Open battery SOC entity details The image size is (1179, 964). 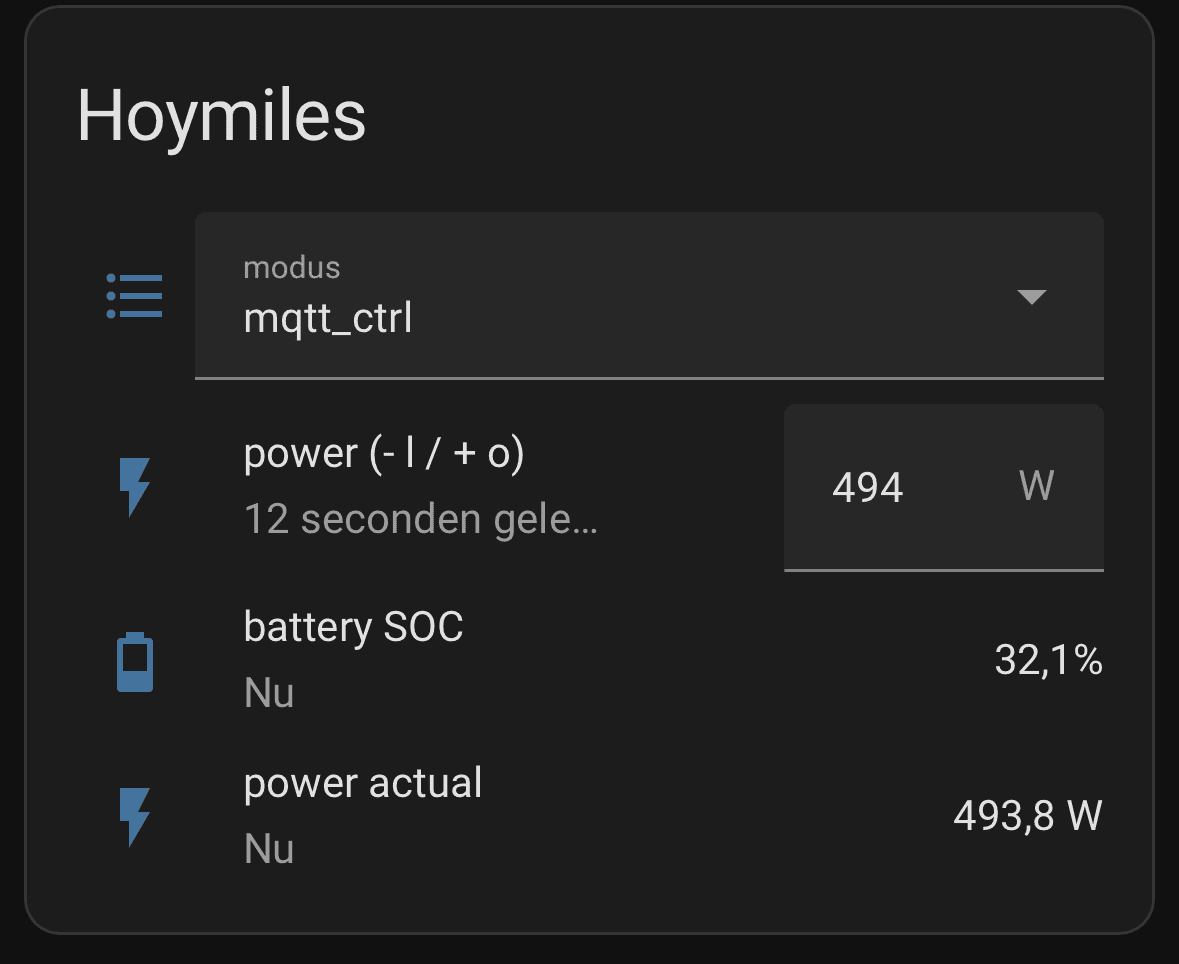click(353, 627)
